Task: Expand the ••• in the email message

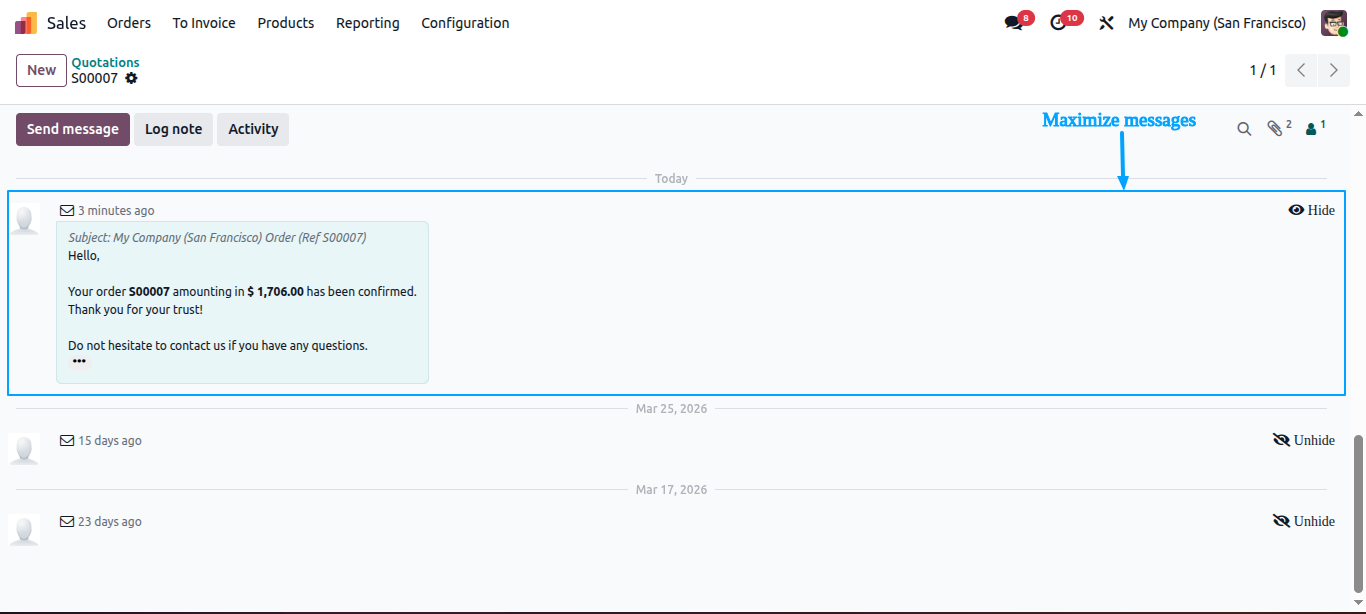Action: 79,362
